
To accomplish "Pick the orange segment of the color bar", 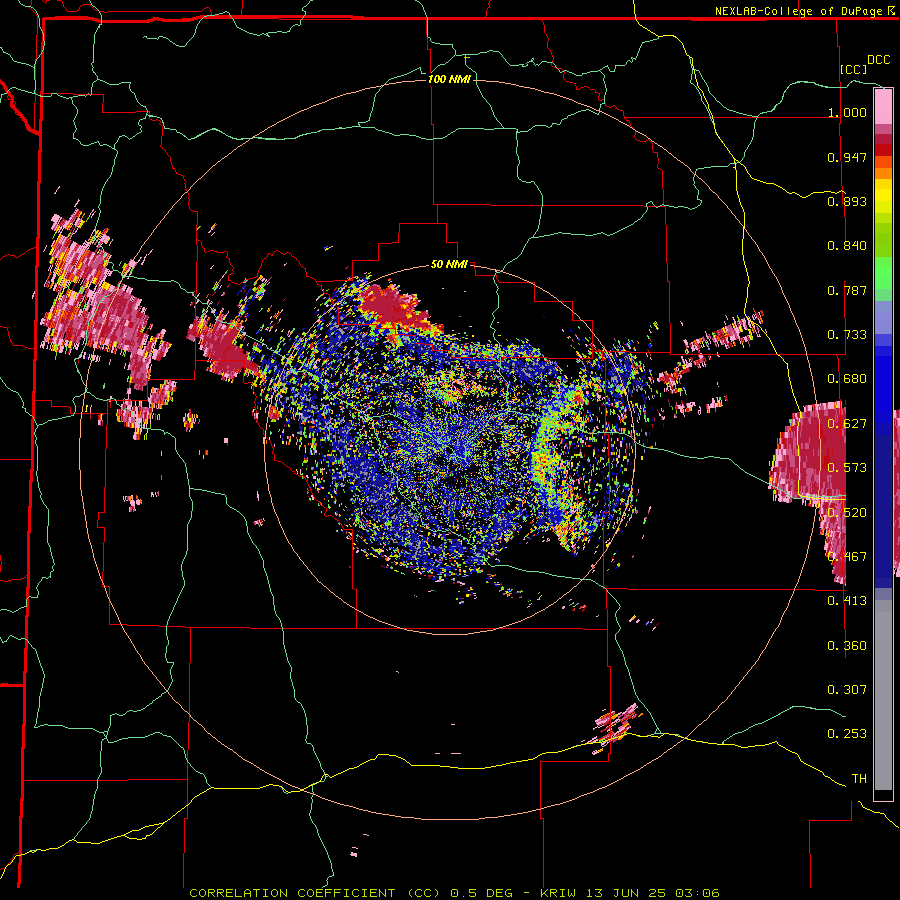I will (x=883, y=172).
